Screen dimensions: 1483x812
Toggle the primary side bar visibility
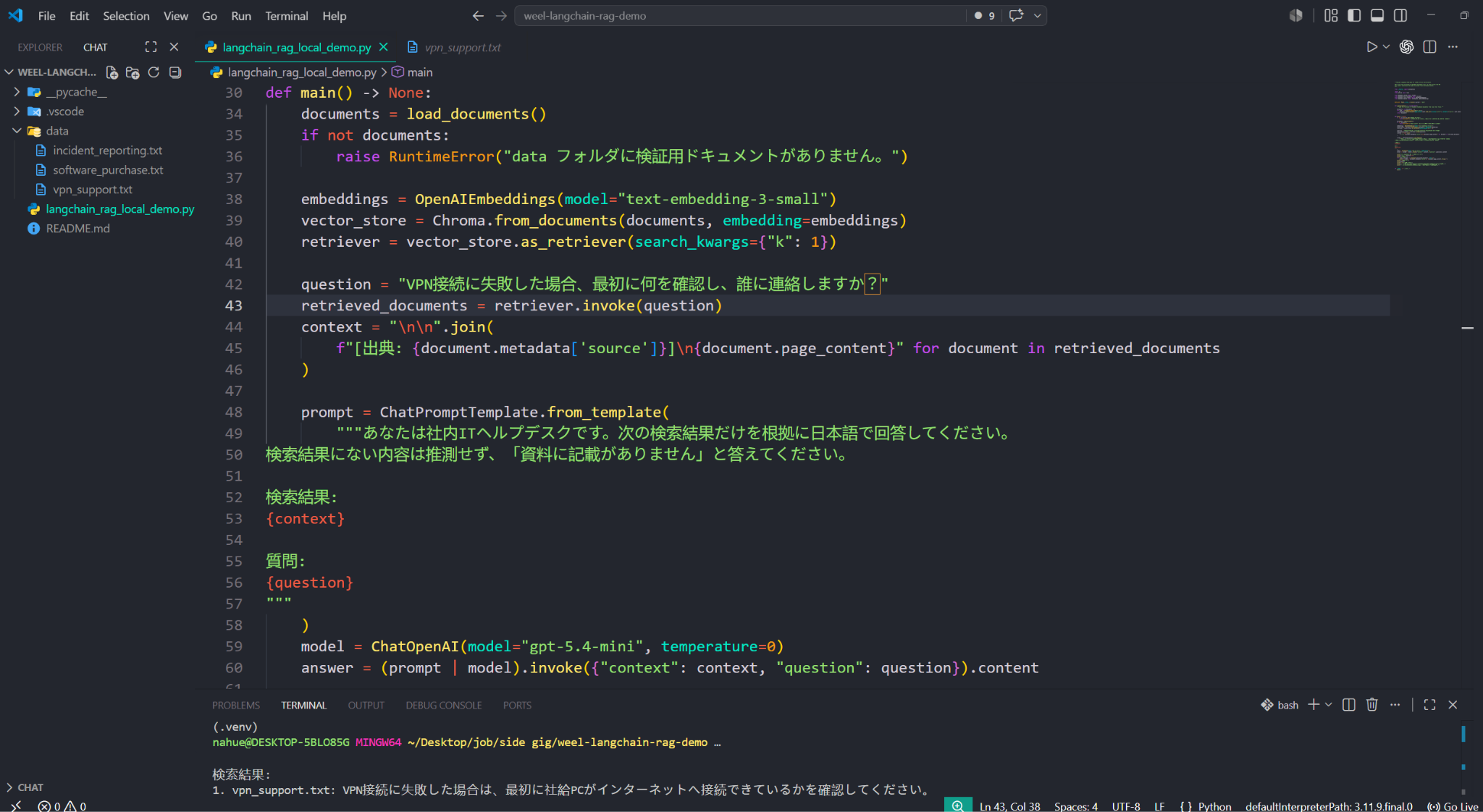[x=1354, y=15]
